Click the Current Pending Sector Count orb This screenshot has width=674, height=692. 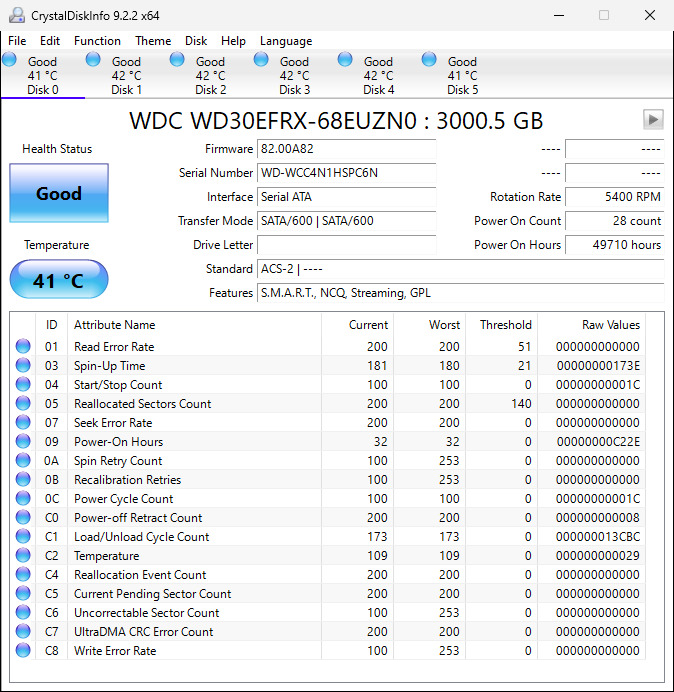point(23,593)
